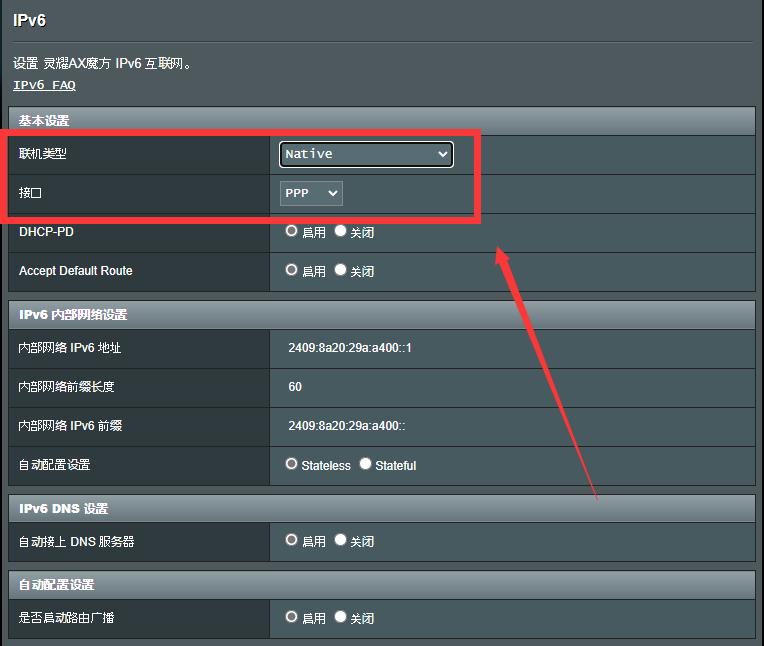Click the 基本设置 section header

tap(44, 121)
